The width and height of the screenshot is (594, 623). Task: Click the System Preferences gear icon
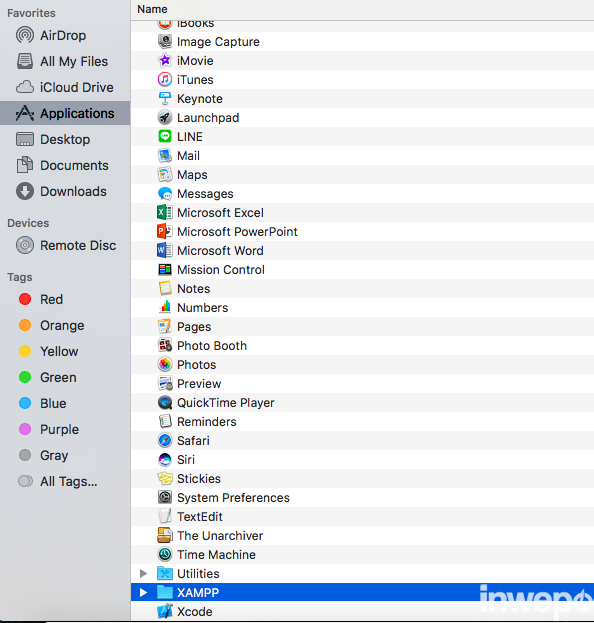165,497
